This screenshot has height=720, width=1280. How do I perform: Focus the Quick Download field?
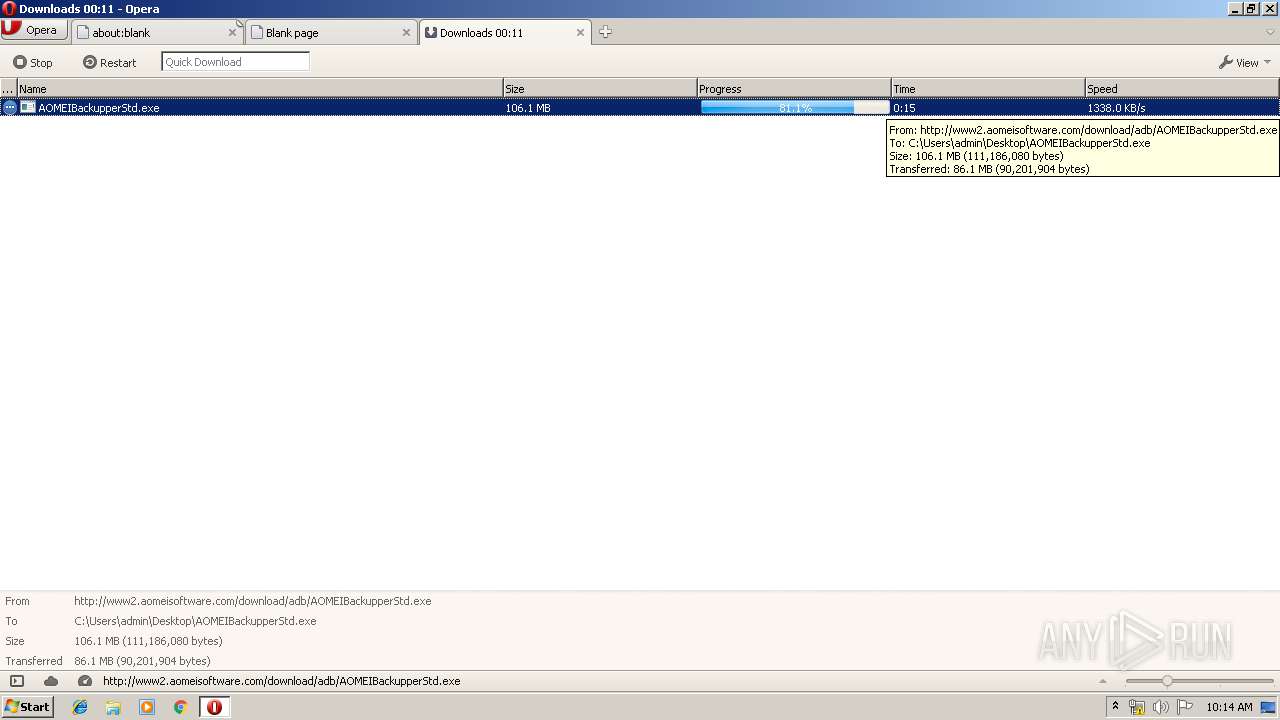[x=235, y=62]
